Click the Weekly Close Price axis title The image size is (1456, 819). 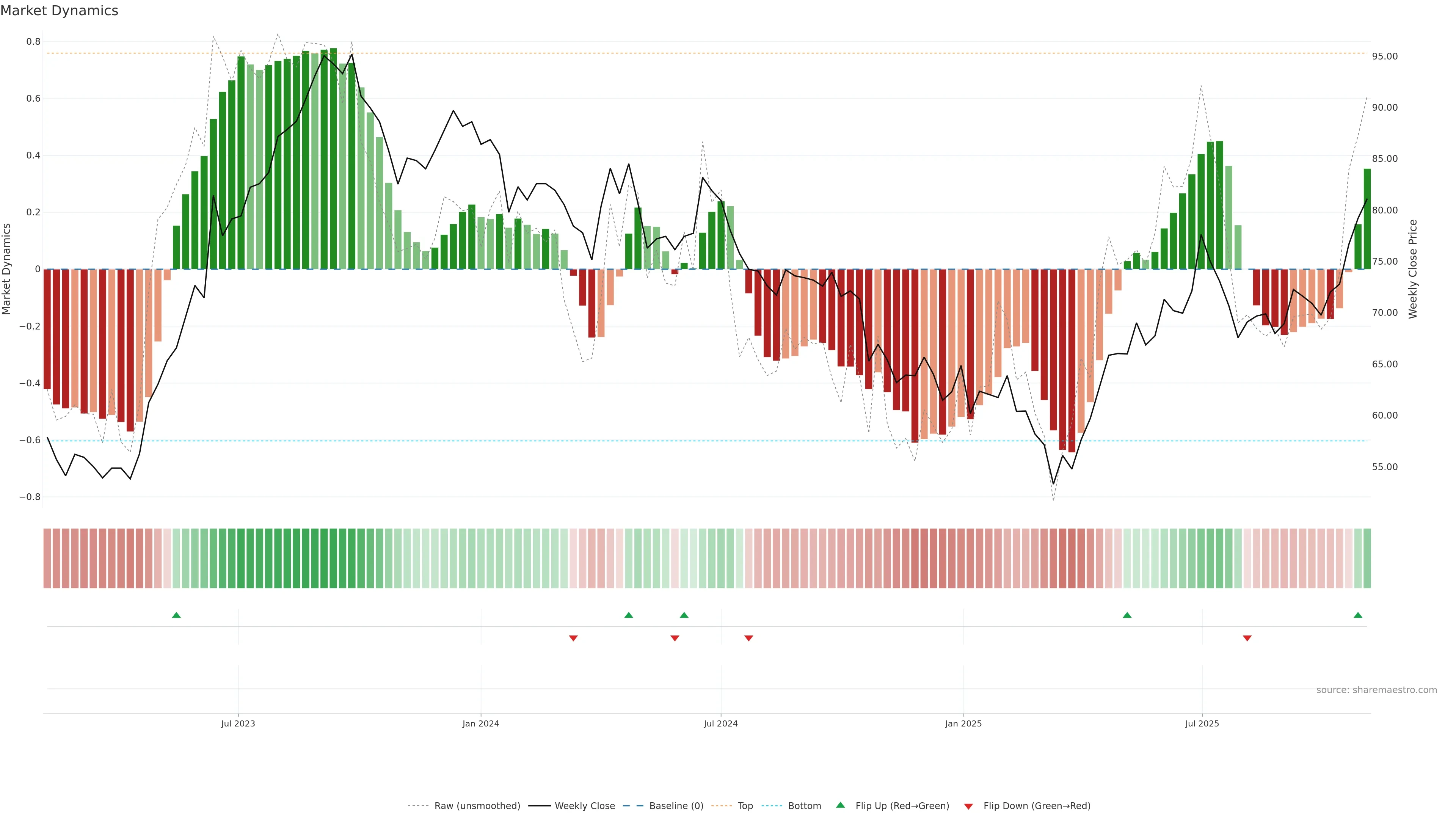point(1412,269)
